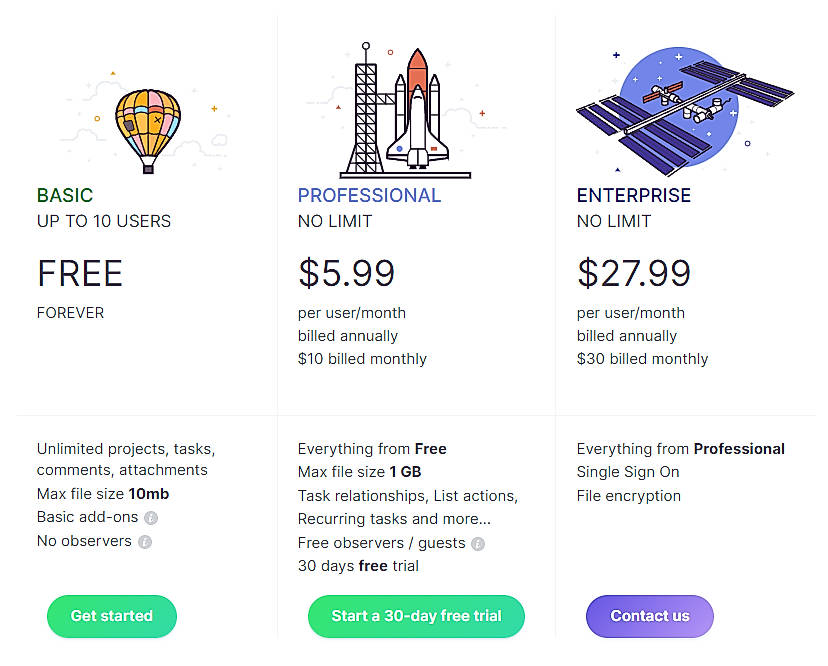
Task: Click the 30 days free trial text
Action: pos(357,565)
